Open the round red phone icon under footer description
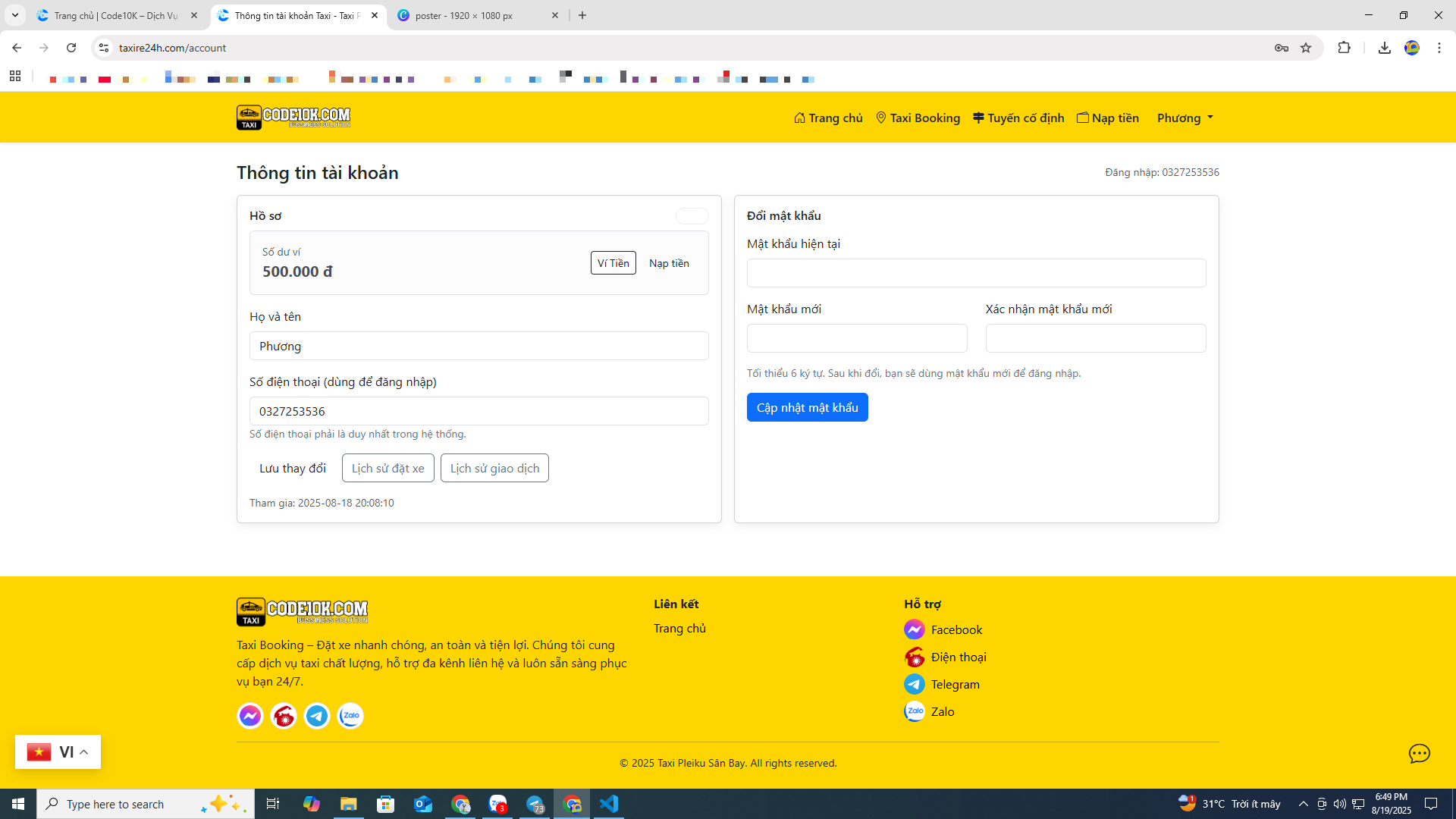Screen dimensions: 1456x819 [x=284, y=716]
